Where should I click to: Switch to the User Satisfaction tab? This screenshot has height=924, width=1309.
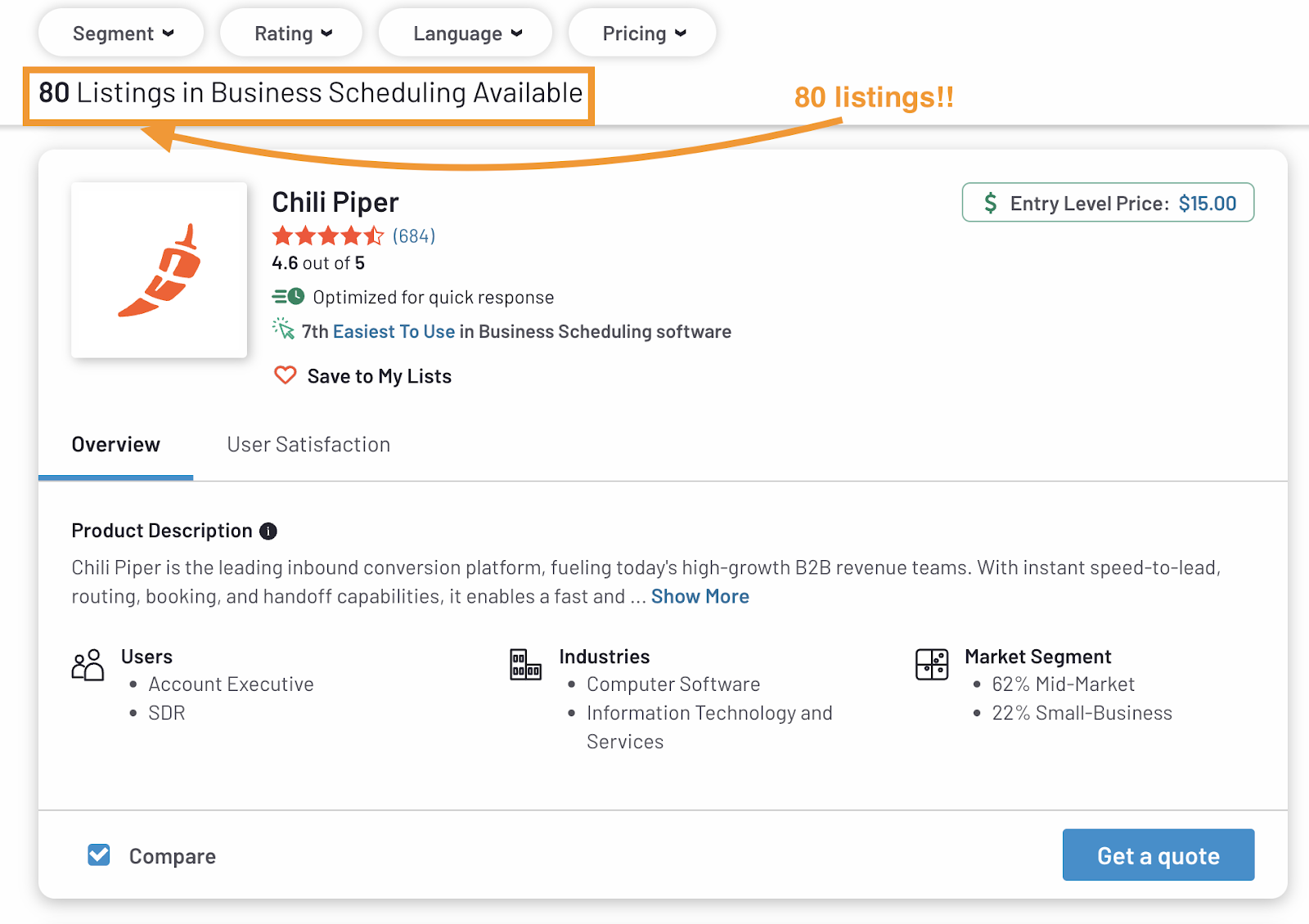(308, 445)
